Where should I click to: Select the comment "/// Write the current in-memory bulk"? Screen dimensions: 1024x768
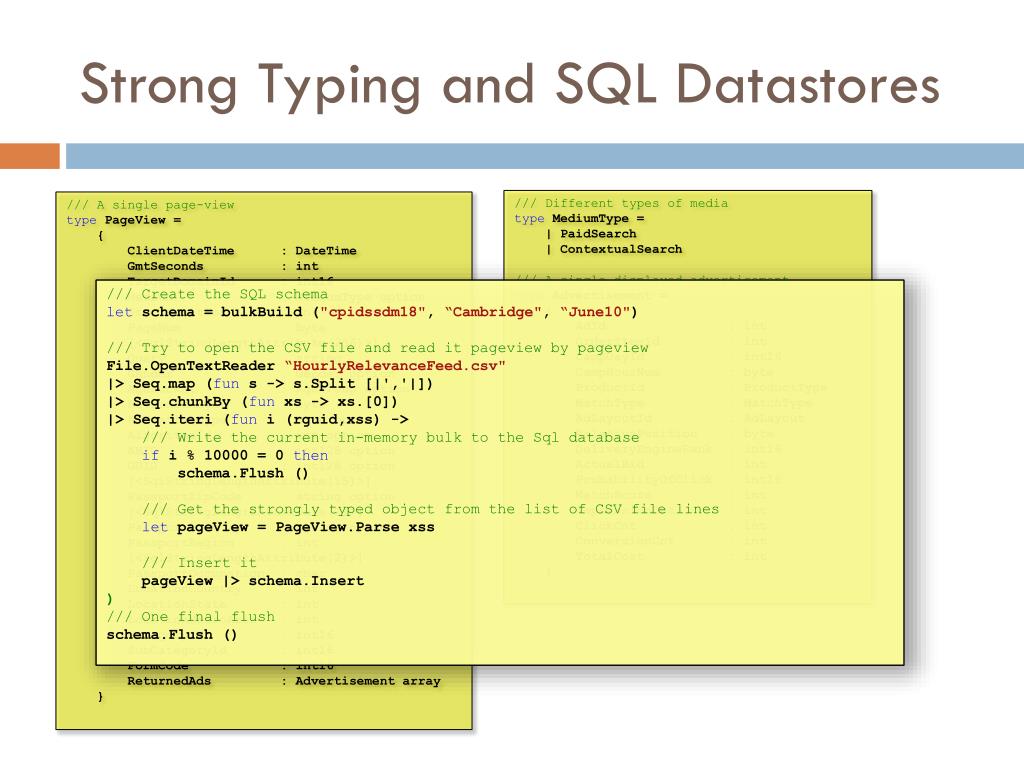point(391,438)
